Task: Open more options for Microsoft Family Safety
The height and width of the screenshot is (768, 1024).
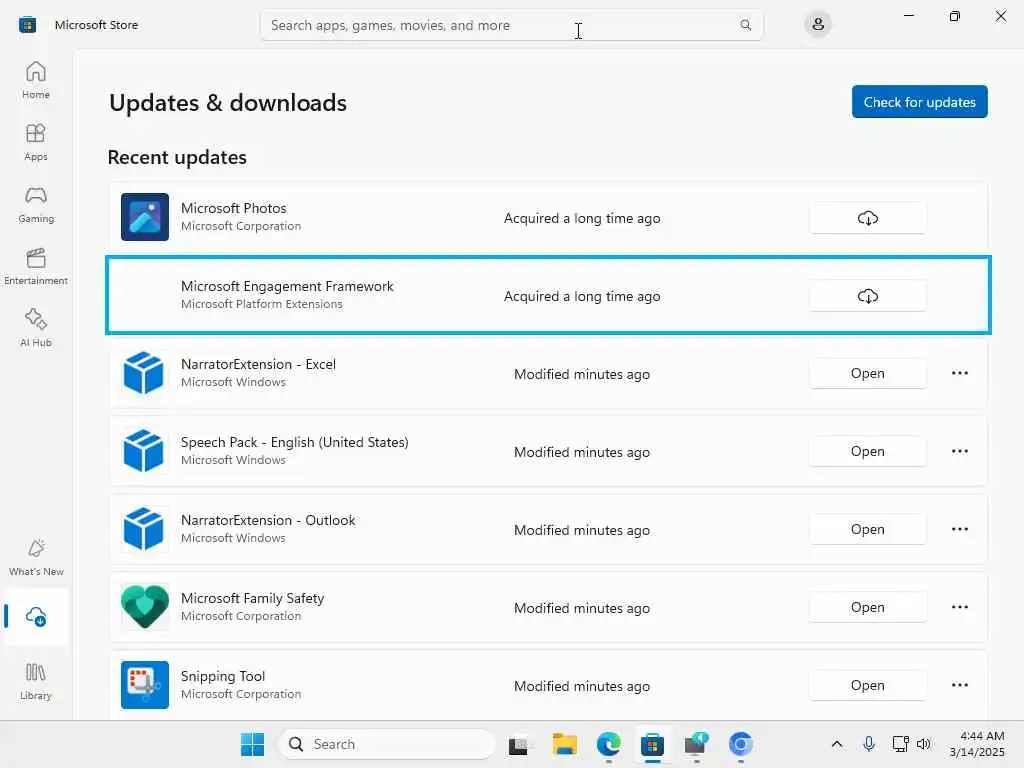Action: point(959,607)
